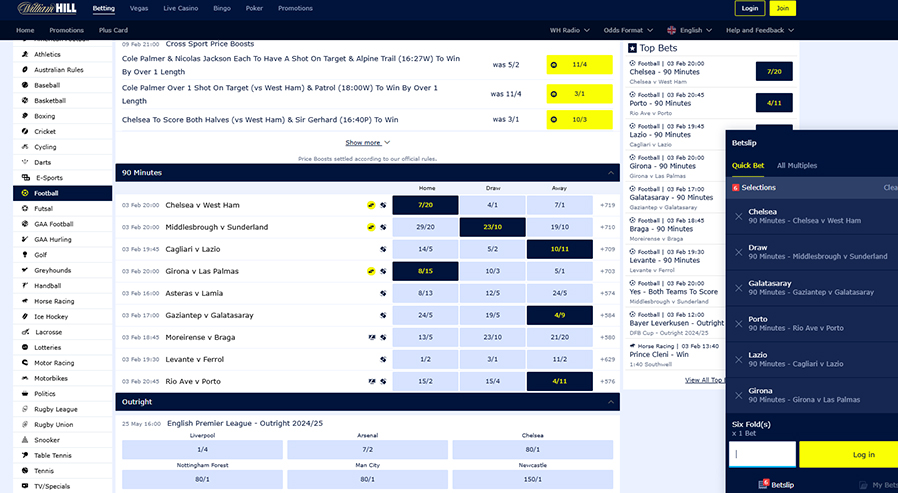Open Greyhounds sidebar icon
The image size is (898, 493).
(x=25, y=270)
